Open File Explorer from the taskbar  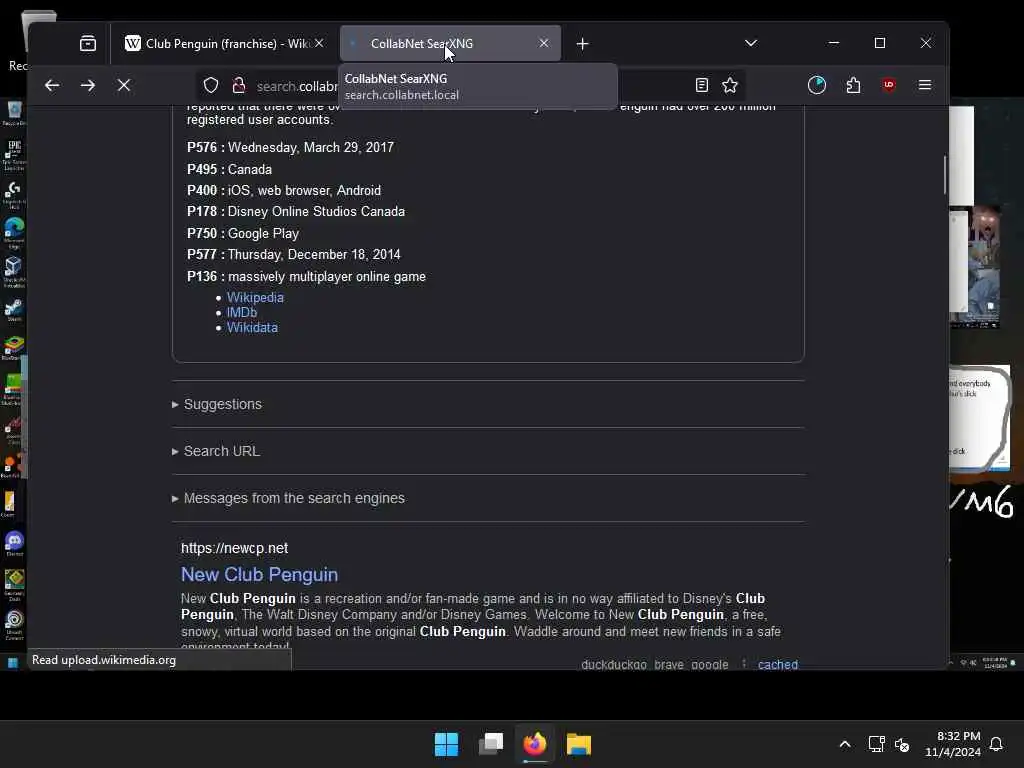pyautogui.click(x=579, y=744)
